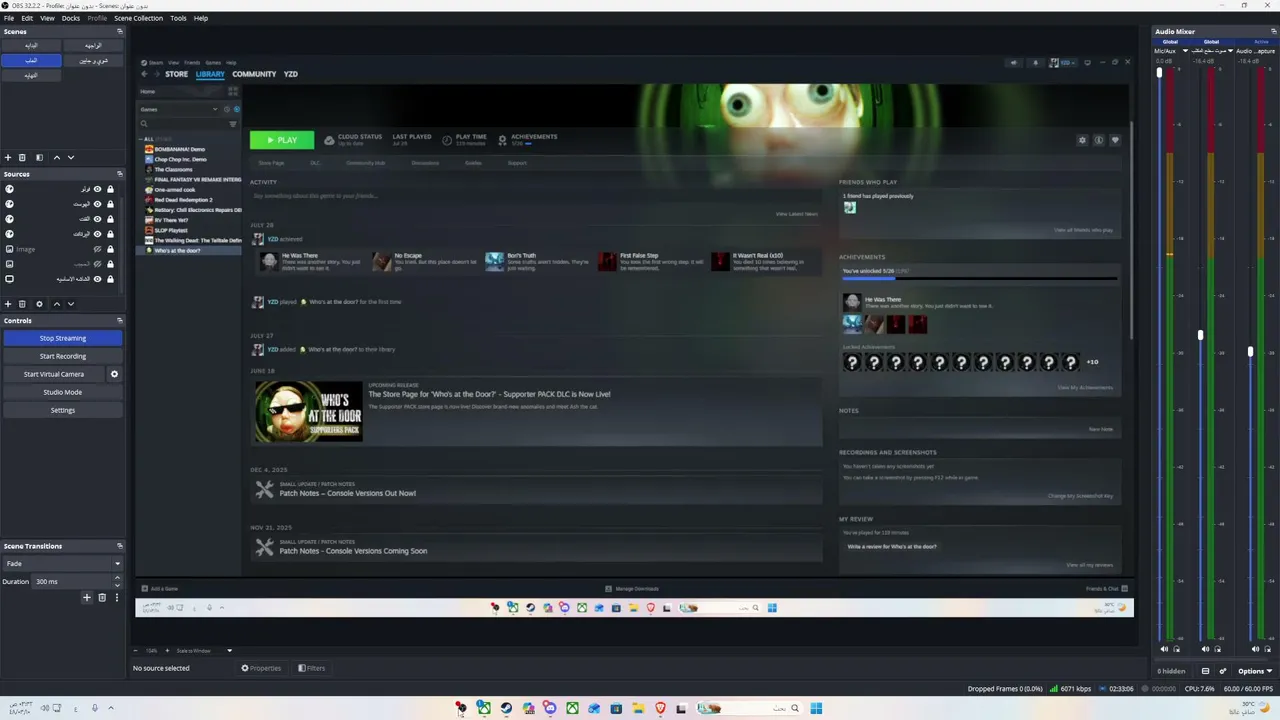Move the selected source down in Sources
Viewport: 1280px width, 720px height.
click(71, 304)
